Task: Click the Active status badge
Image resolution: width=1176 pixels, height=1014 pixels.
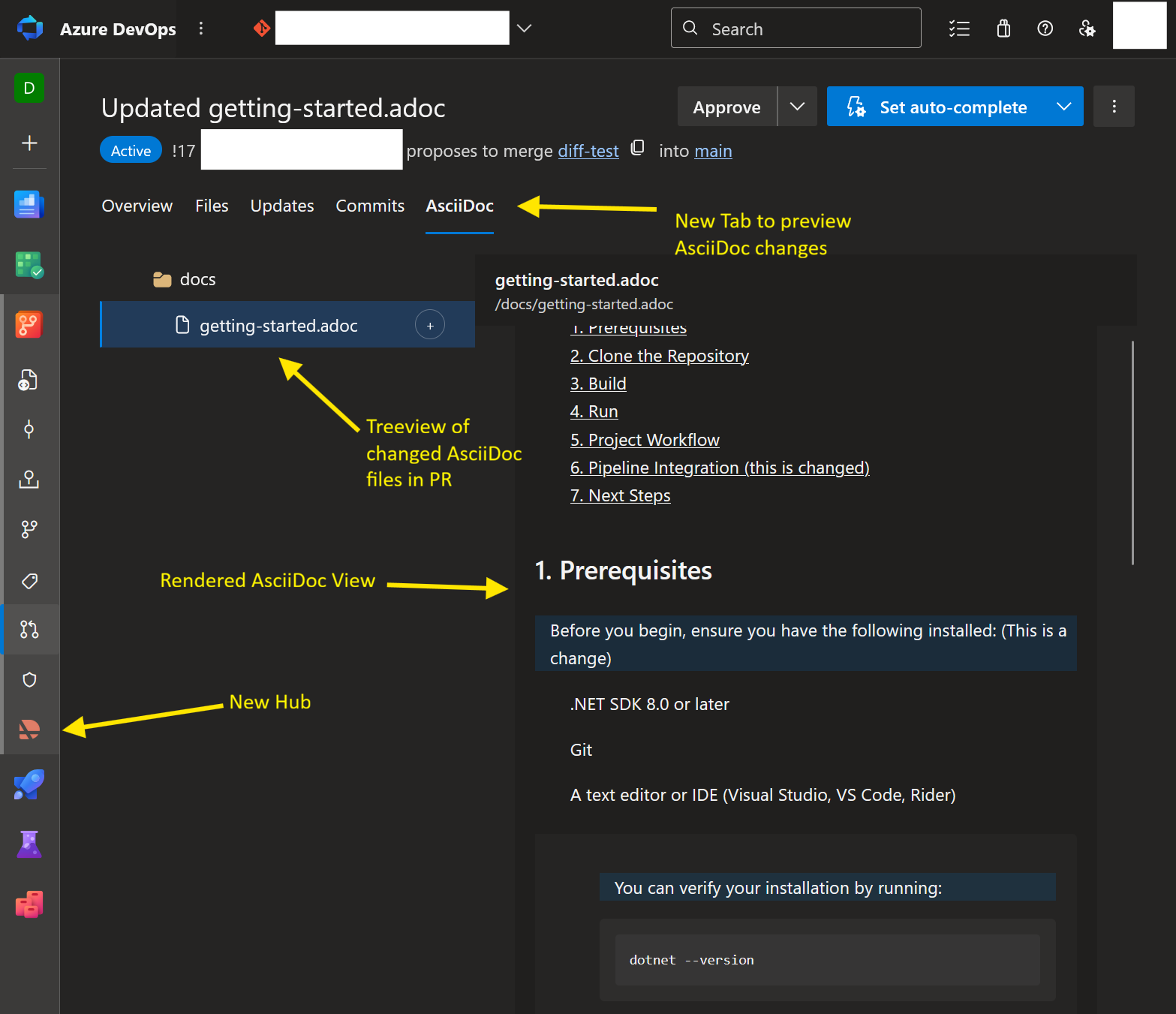Action: (131, 150)
